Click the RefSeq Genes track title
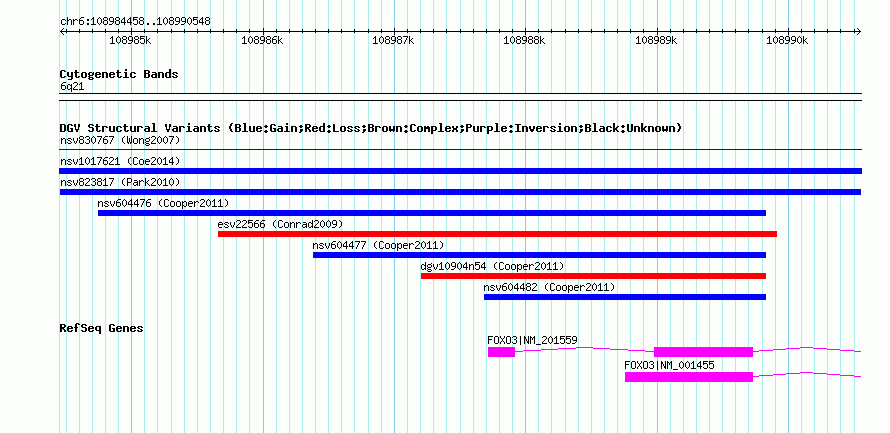Image resolution: width=890 pixels, height=433 pixels. click(x=101, y=328)
